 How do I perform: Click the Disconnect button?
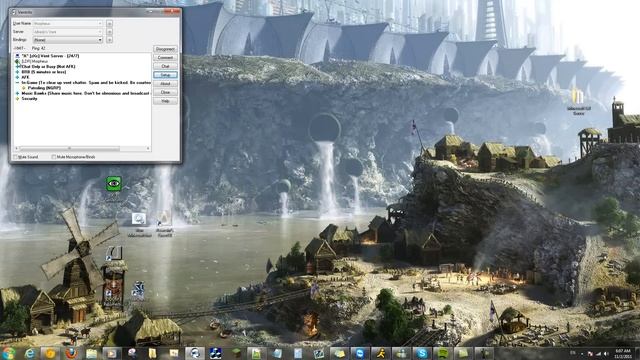165,49
